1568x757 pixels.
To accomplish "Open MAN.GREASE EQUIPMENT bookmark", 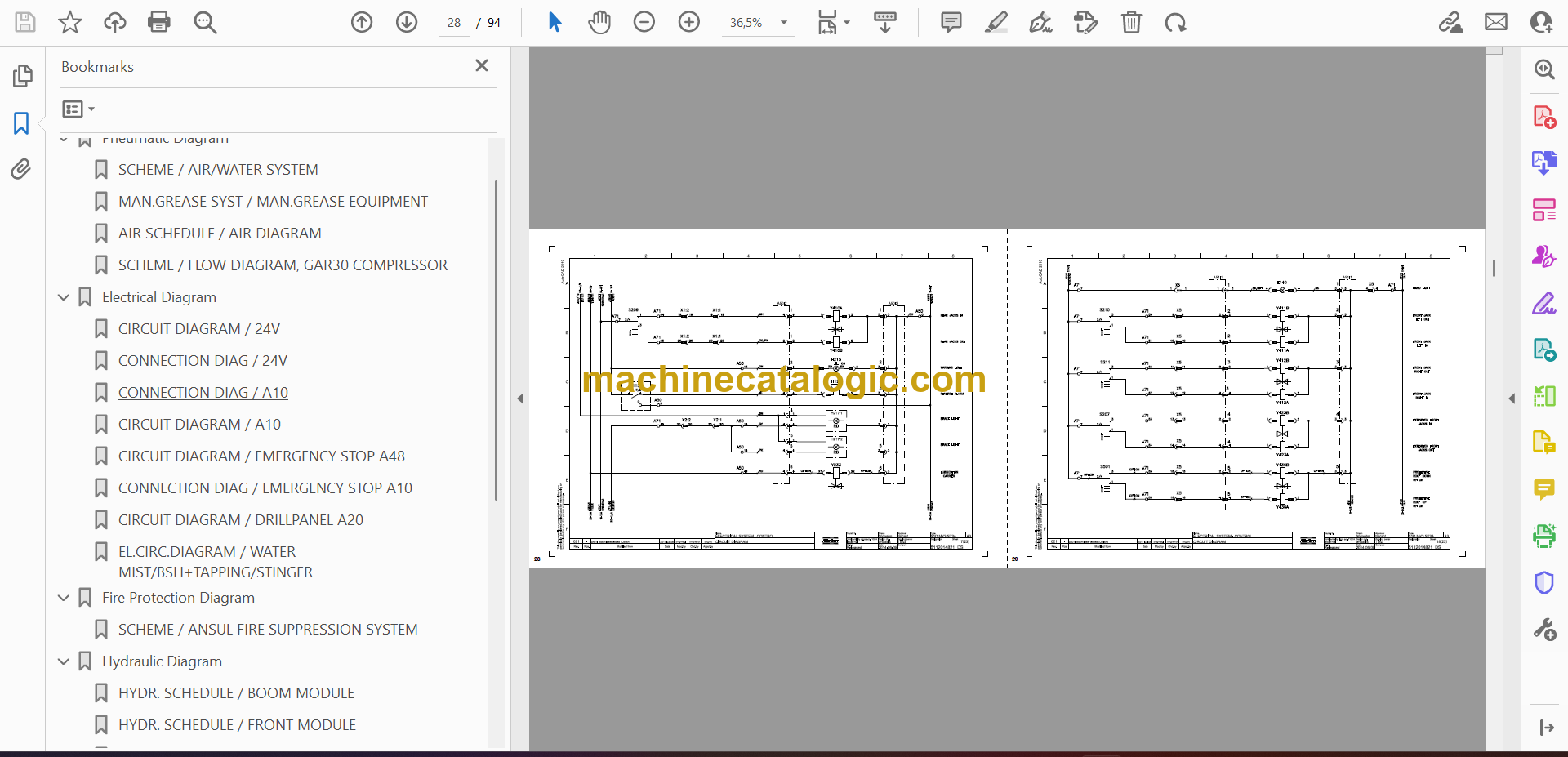I will click(273, 202).
